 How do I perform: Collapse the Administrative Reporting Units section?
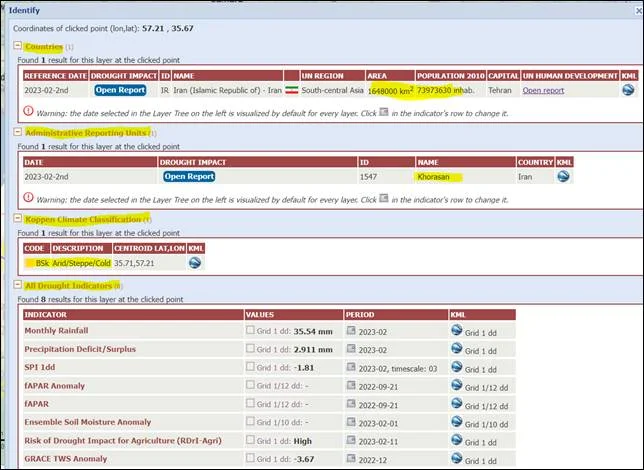17,132
